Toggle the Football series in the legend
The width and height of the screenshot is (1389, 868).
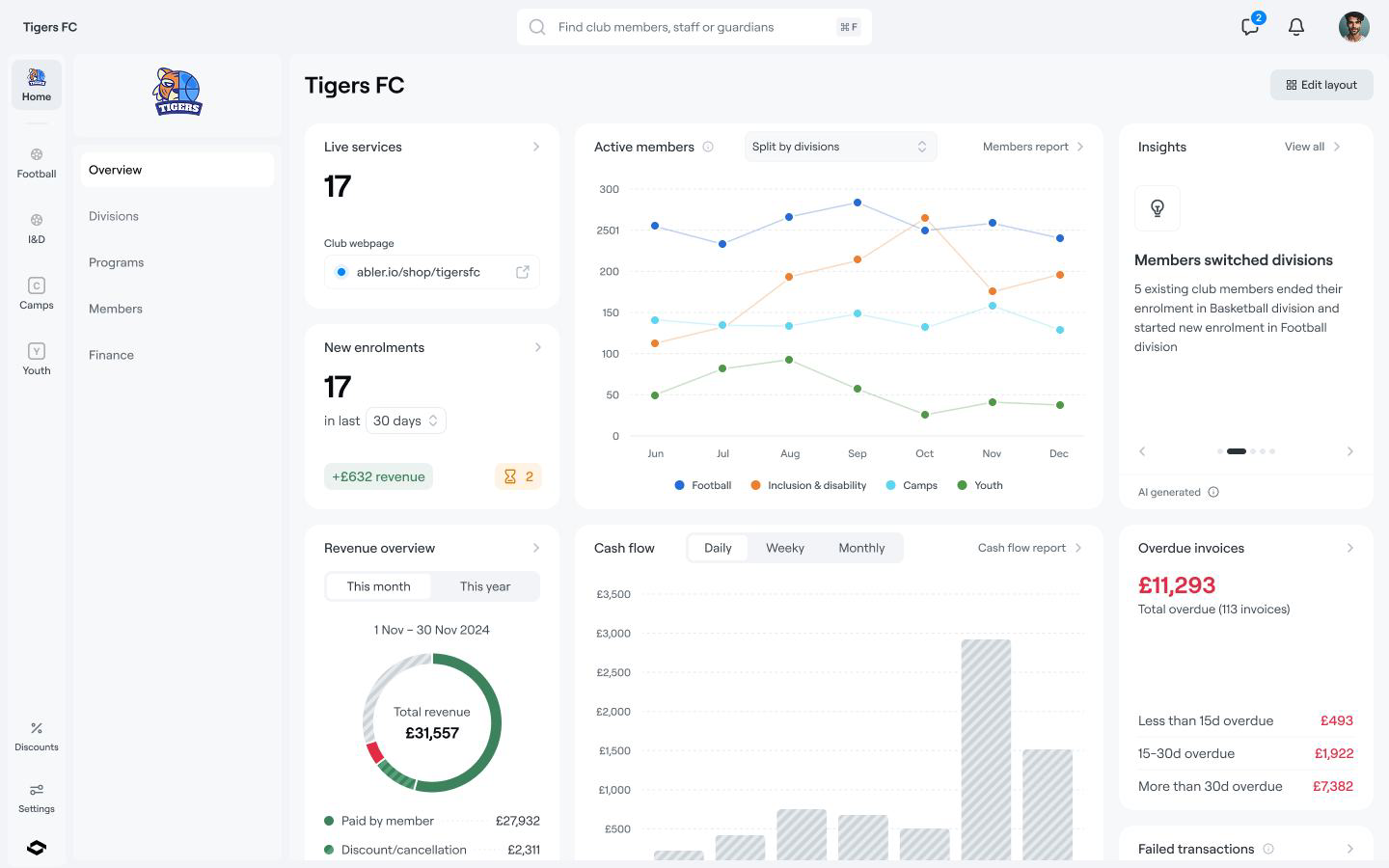click(x=703, y=485)
